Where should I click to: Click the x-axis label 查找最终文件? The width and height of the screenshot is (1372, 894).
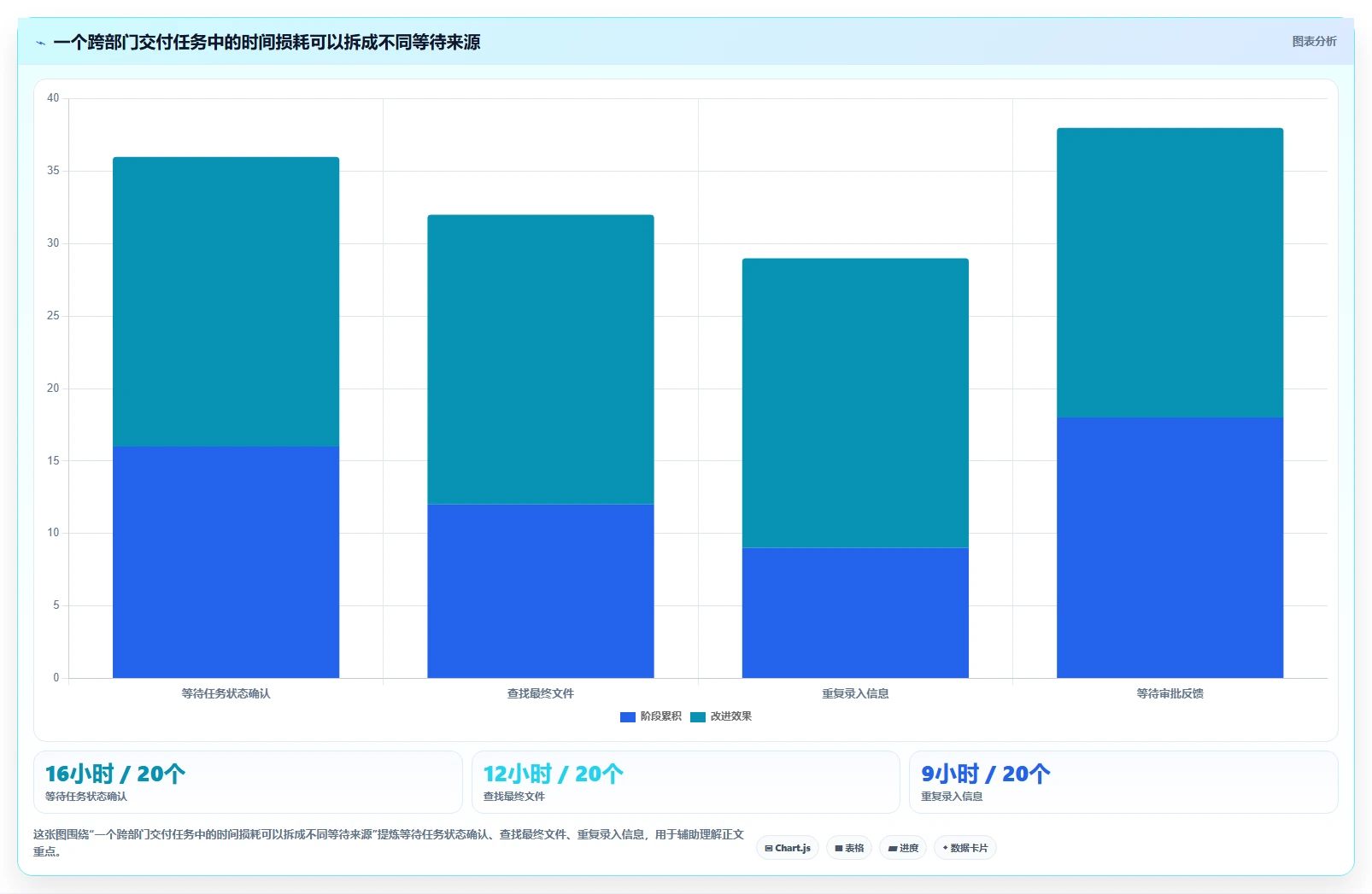point(541,693)
